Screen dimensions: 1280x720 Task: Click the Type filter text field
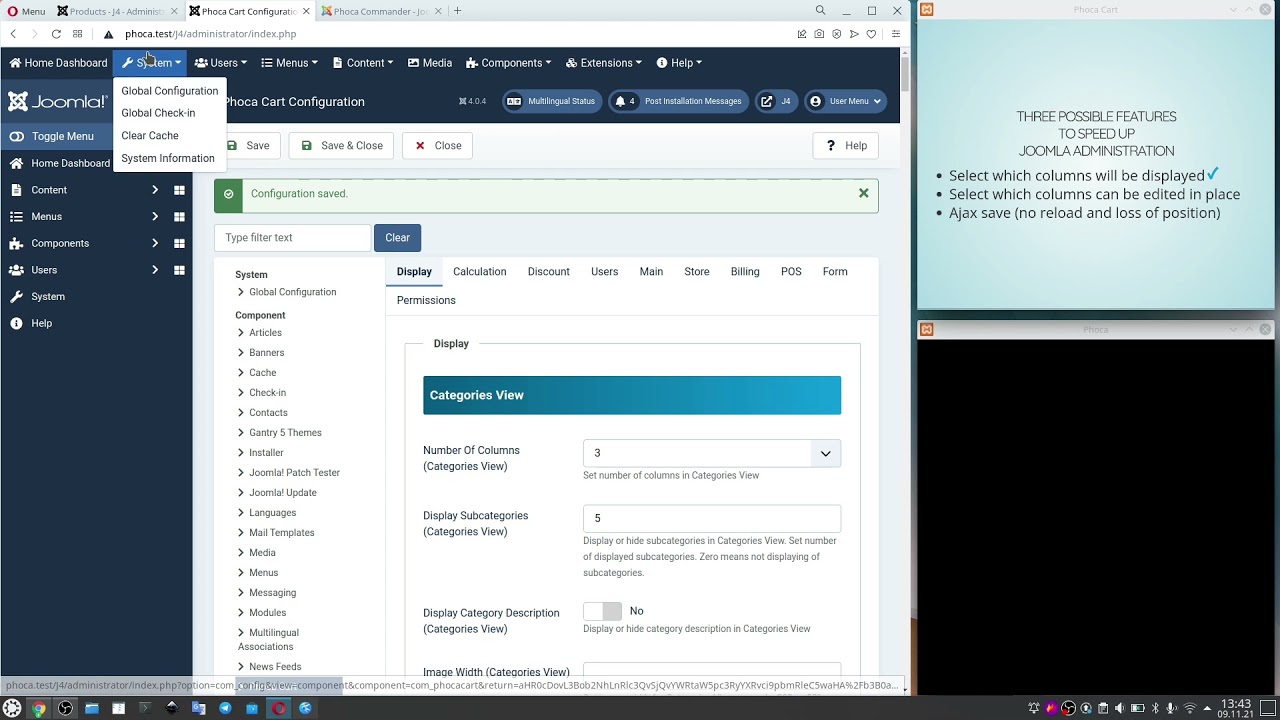(294, 238)
